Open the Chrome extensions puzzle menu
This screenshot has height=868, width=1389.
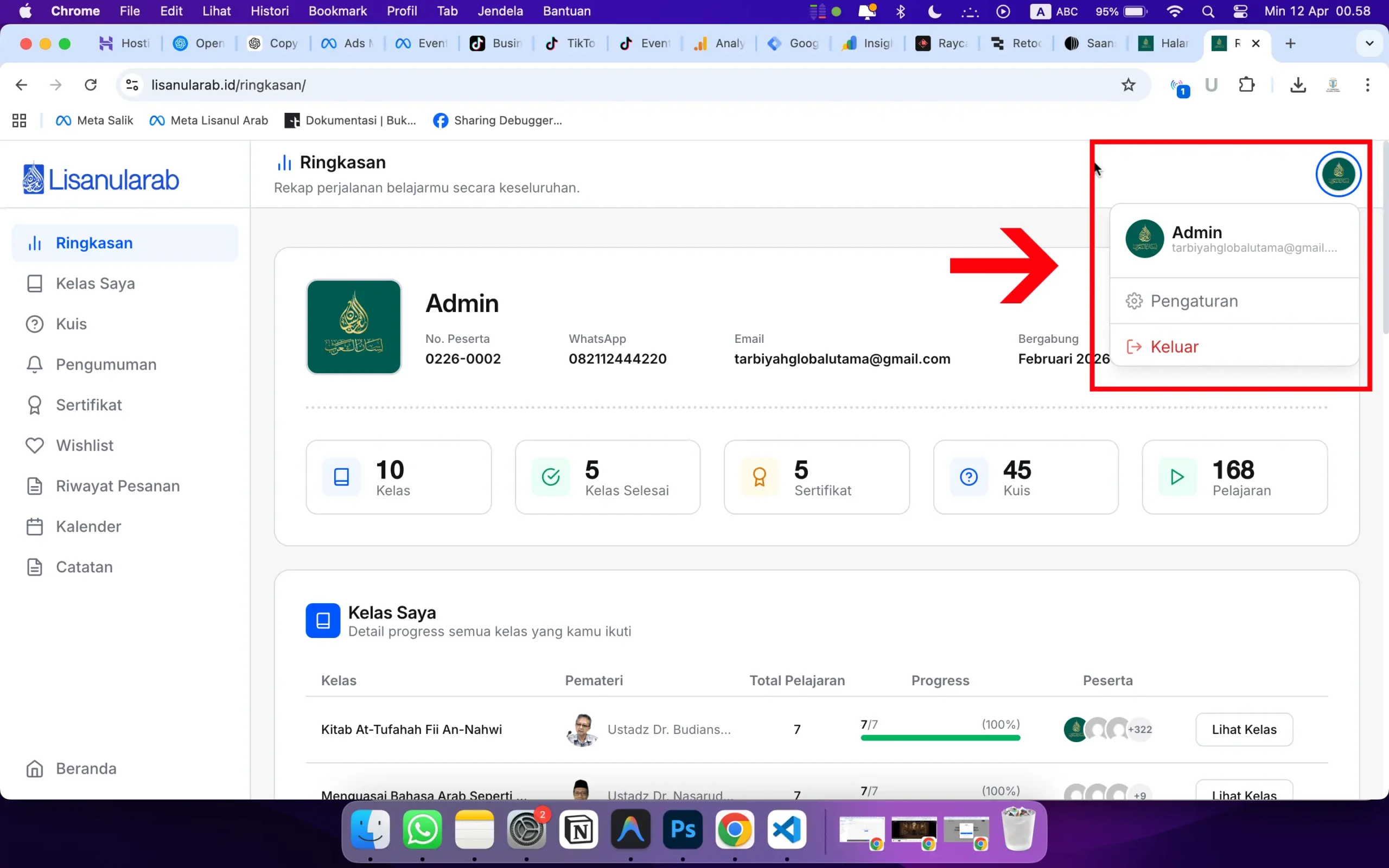point(1246,85)
